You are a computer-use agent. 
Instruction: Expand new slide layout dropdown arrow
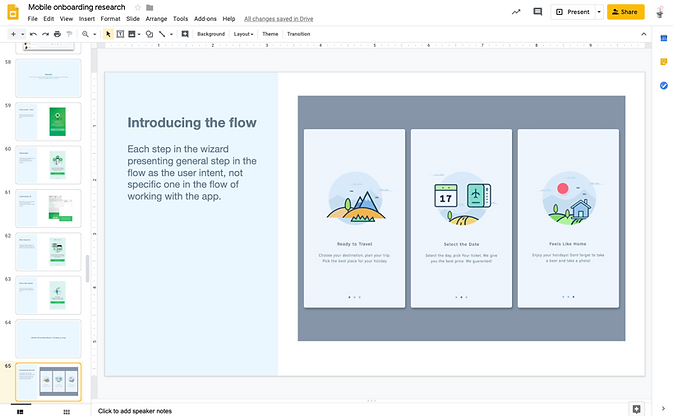point(23,34)
